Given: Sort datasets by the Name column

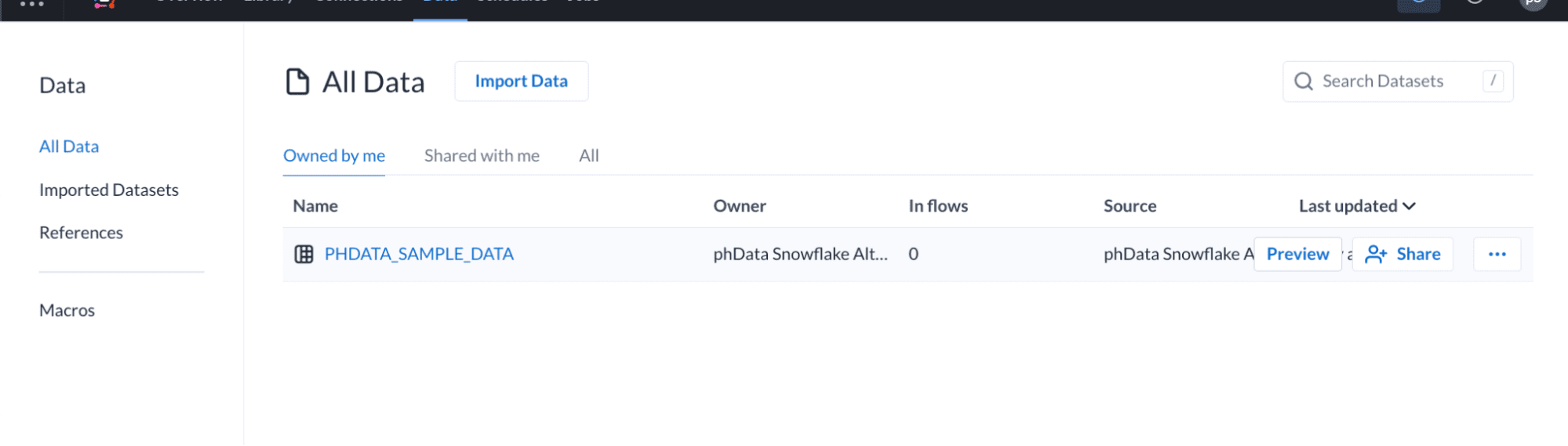Looking at the screenshot, I should [x=315, y=206].
